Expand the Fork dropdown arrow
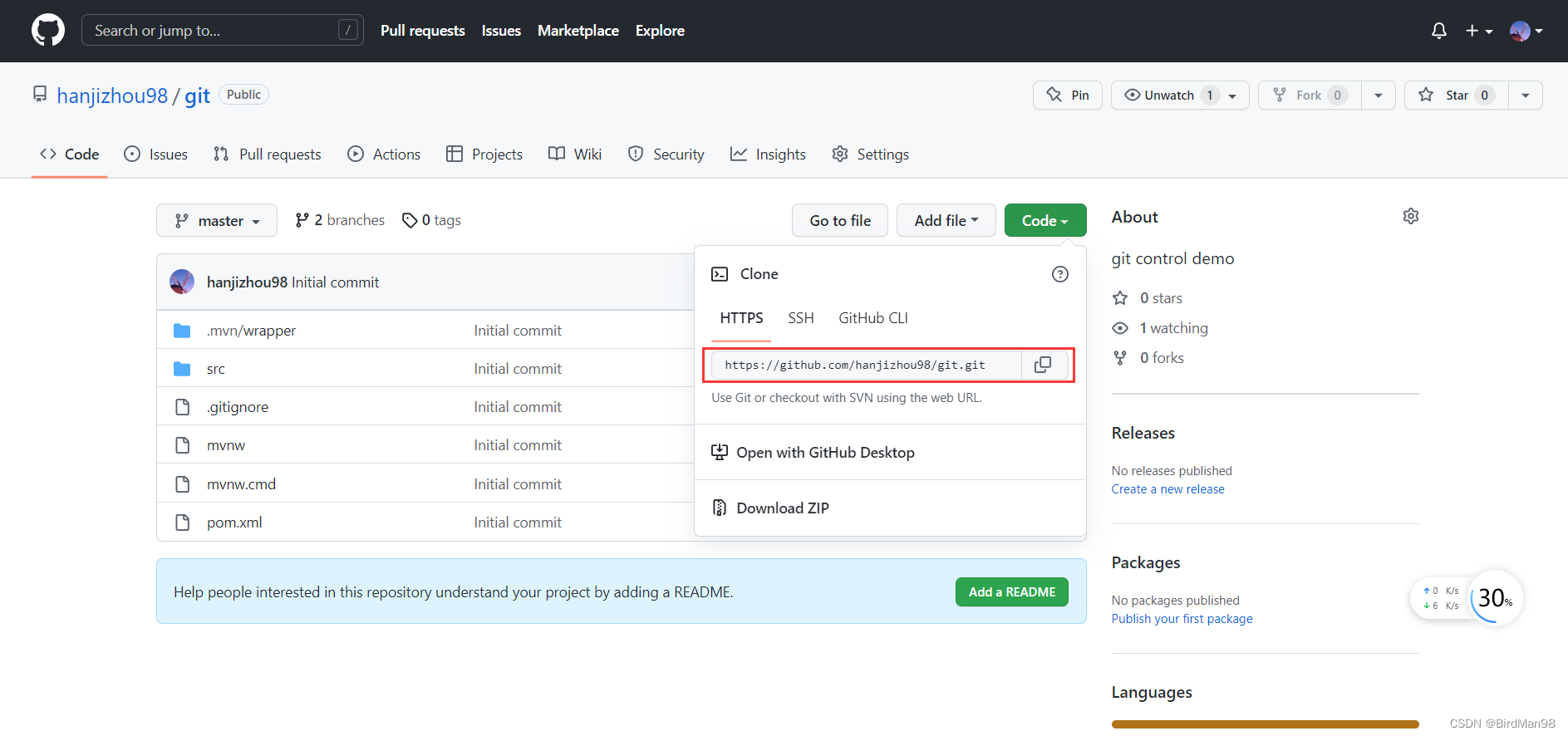The height and width of the screenshot is (736, 1568). point(1379,95)
